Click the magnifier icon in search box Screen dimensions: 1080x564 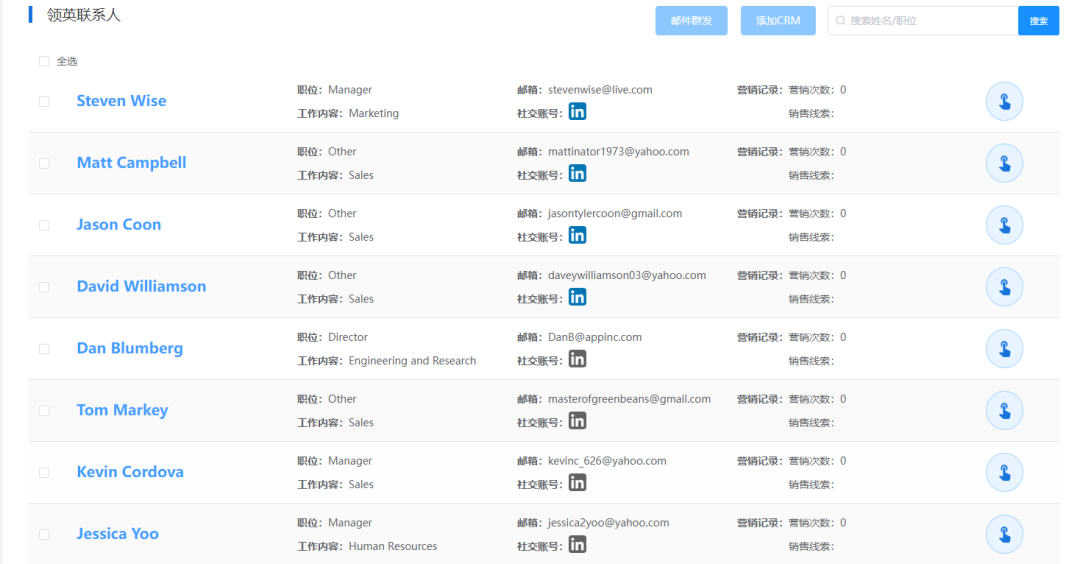point(840,21)
